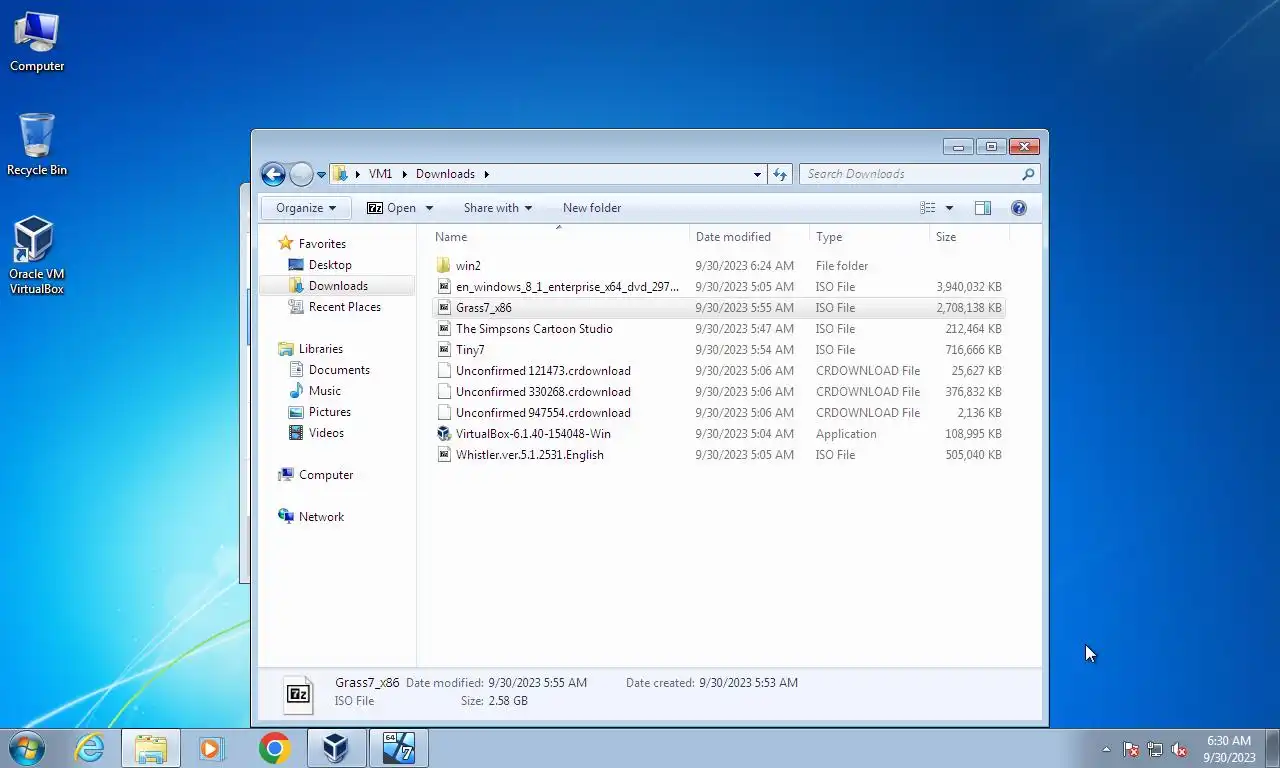This screenshot has width=1280, height=768.
Task: Open Computer icon on the desktop
Action: pyautogui.click(x=37, y=43)
